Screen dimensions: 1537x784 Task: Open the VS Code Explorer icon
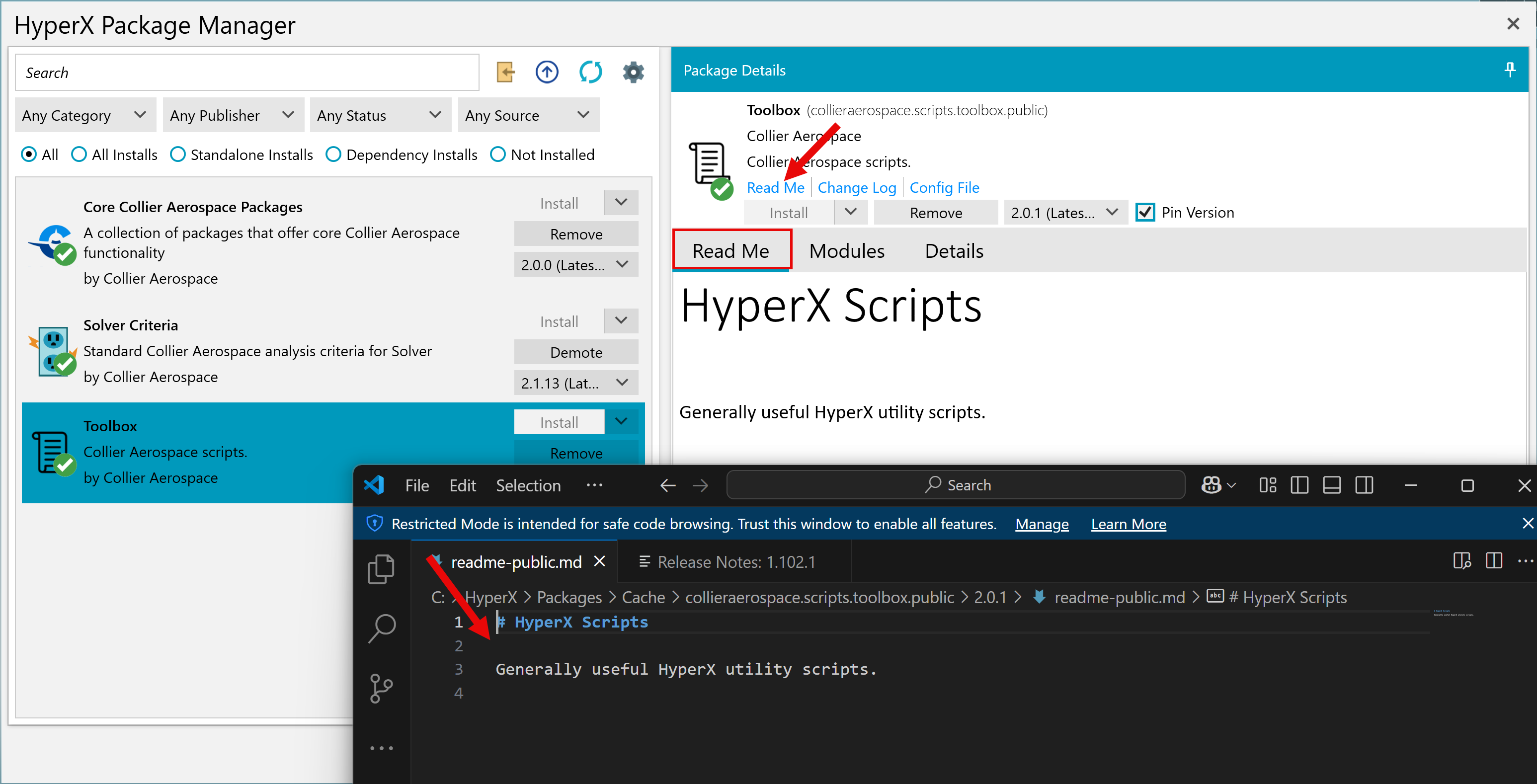(382, 568)
